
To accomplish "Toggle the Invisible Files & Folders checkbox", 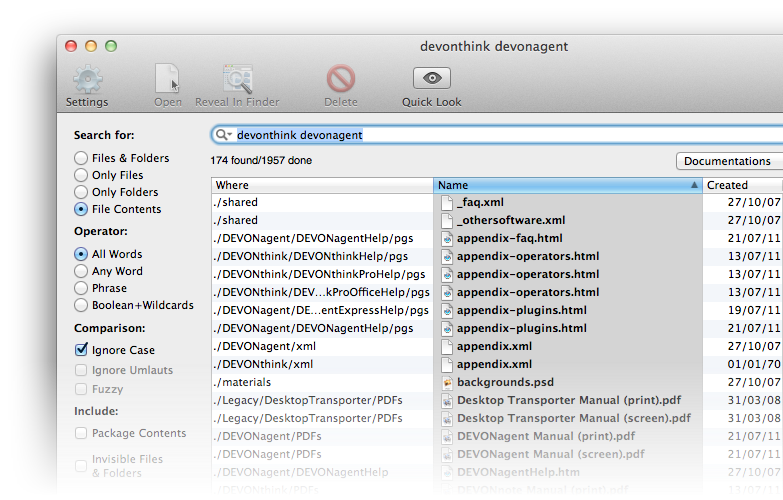I will pyautogui.click(x=81, y=466).
